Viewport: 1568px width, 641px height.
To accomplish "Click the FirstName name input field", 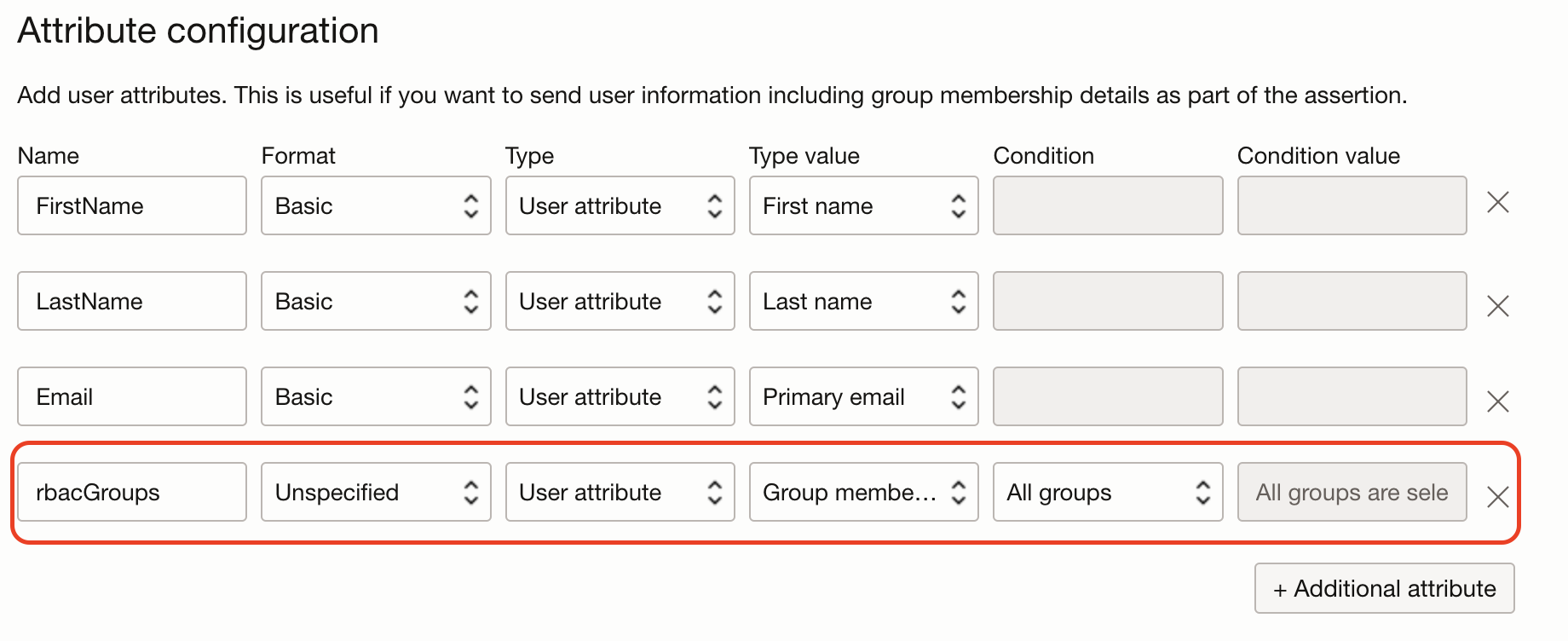I will pyautogui.click(x=132, y=205).
